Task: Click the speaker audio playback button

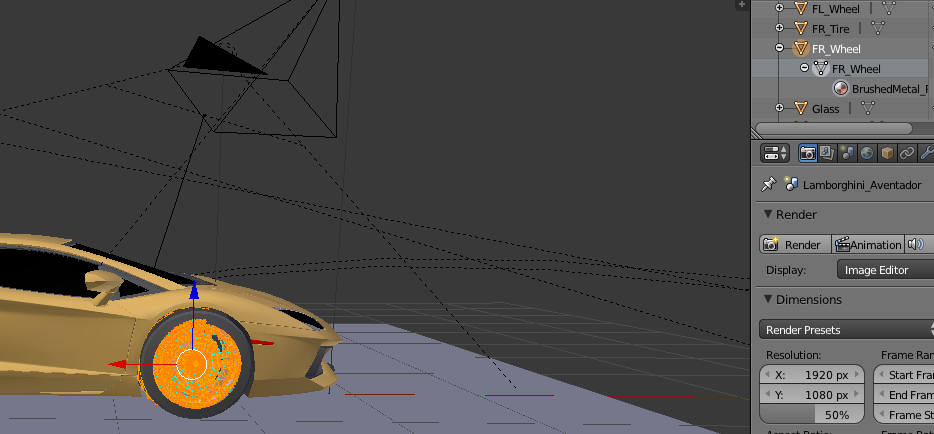Action: point(915,244)
